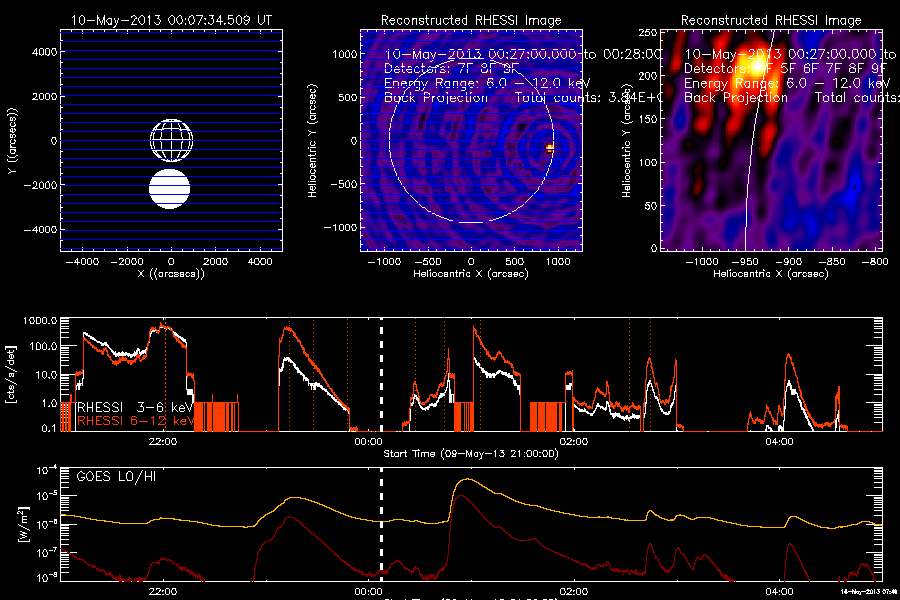Click the white dashed time marker in the GOES plot
This screenshot has width=900, height=600.
[382, 525]
